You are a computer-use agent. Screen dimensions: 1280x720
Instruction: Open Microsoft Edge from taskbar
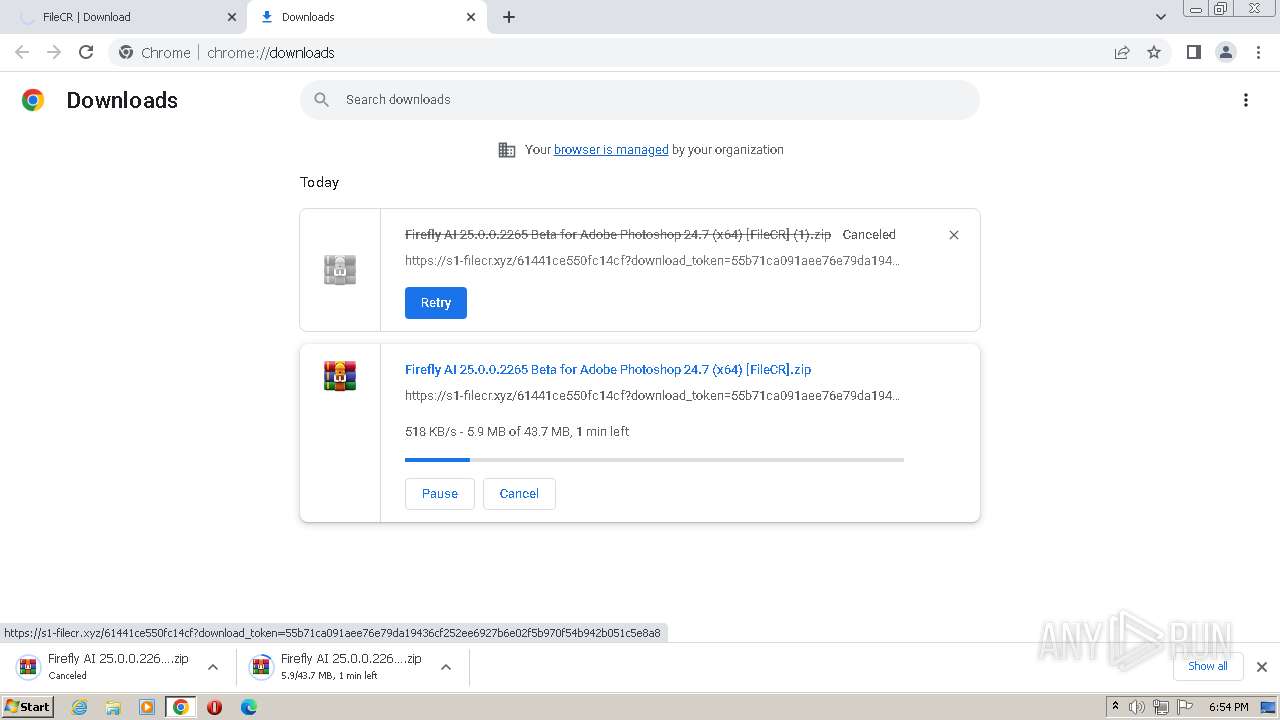pyautogui.click(x=249, y=707)
